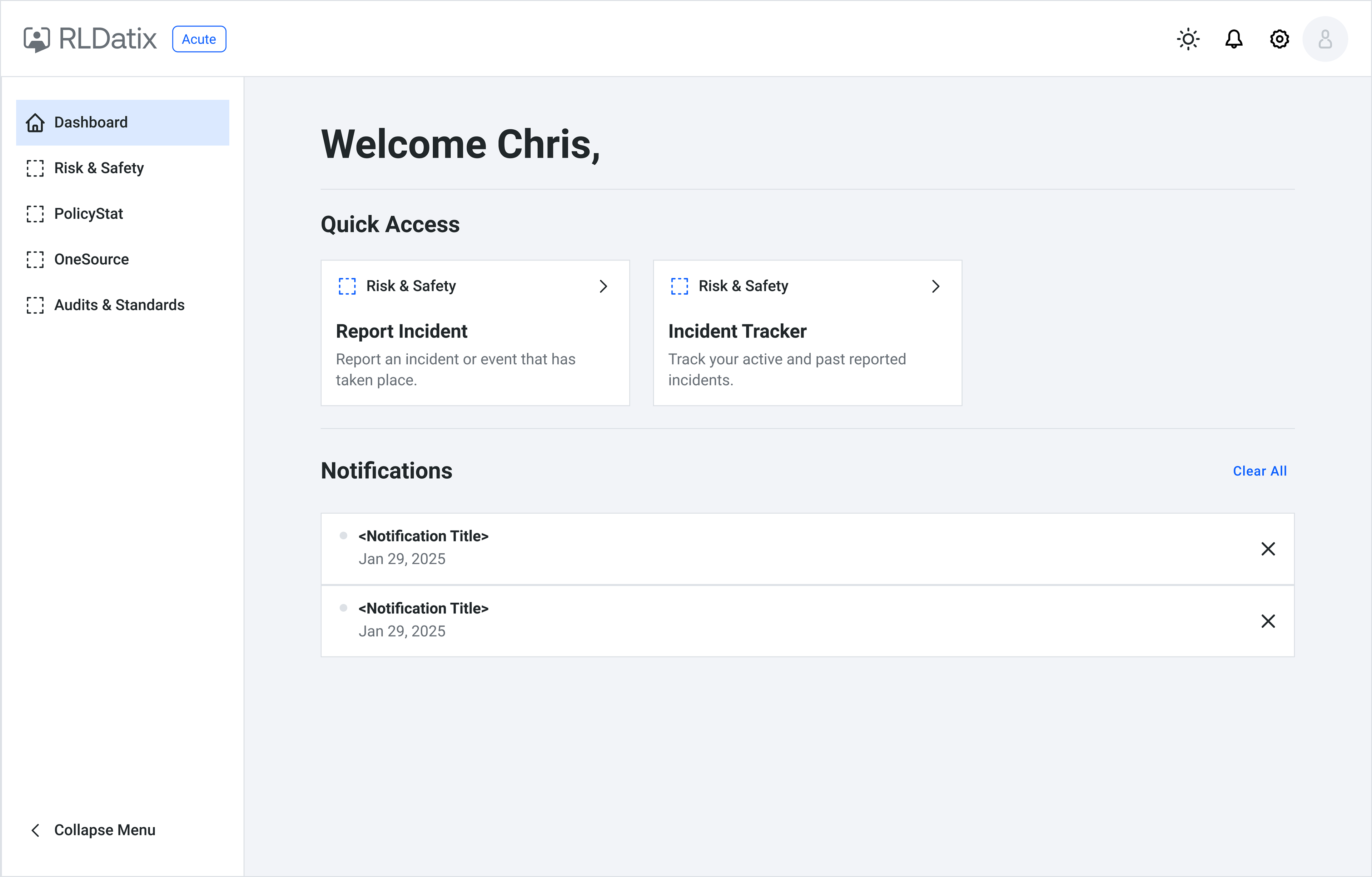Open the Incident Tracker card's chevron
The height and width of the screenshot is (877, 1372).
click(x=935, y=286)
